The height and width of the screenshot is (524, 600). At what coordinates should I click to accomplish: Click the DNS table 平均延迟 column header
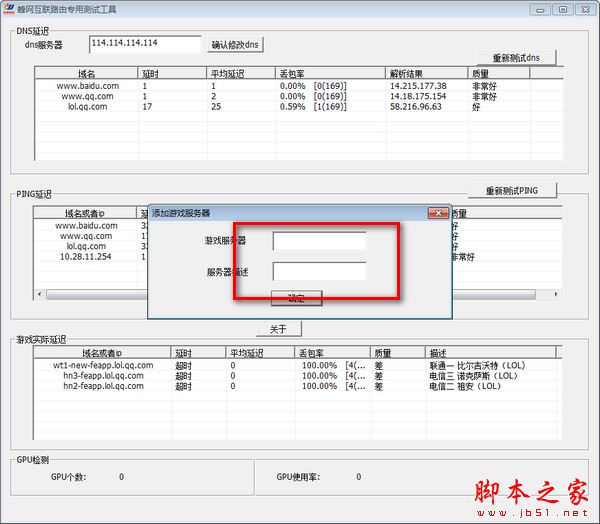(x=241, y=73)
